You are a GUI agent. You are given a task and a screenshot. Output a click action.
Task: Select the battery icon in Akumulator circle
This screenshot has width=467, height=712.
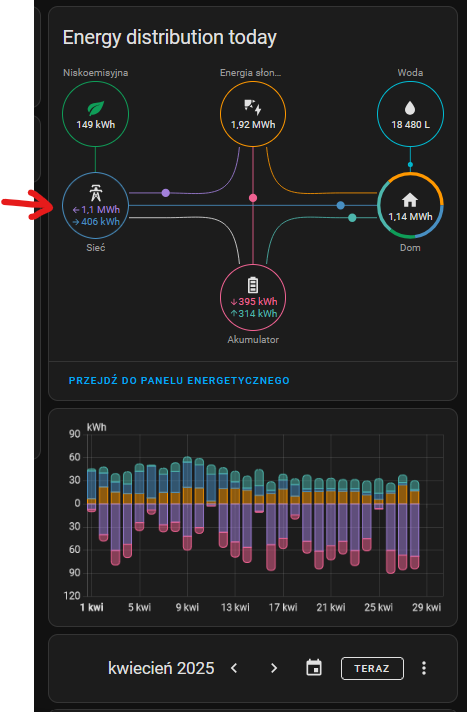coord(253,285)
